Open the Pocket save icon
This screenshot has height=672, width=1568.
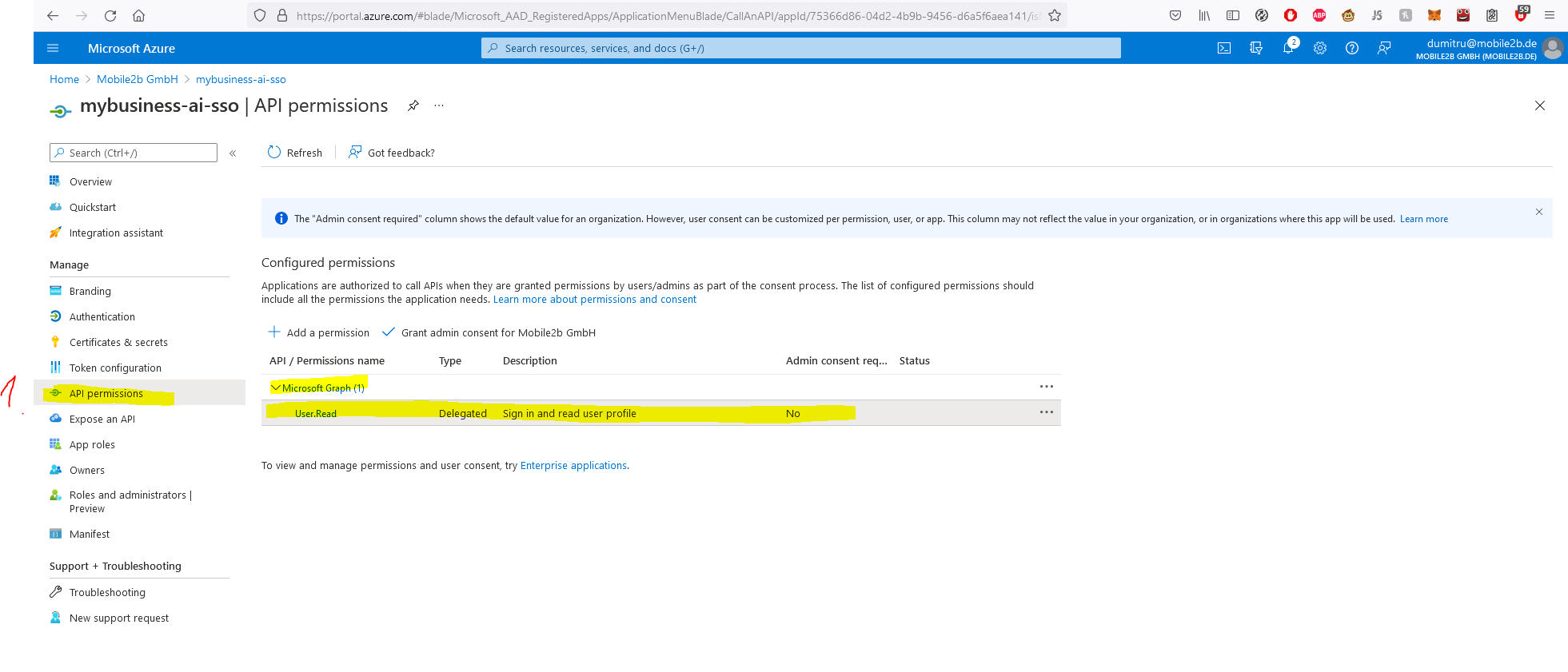point(1175,15)
